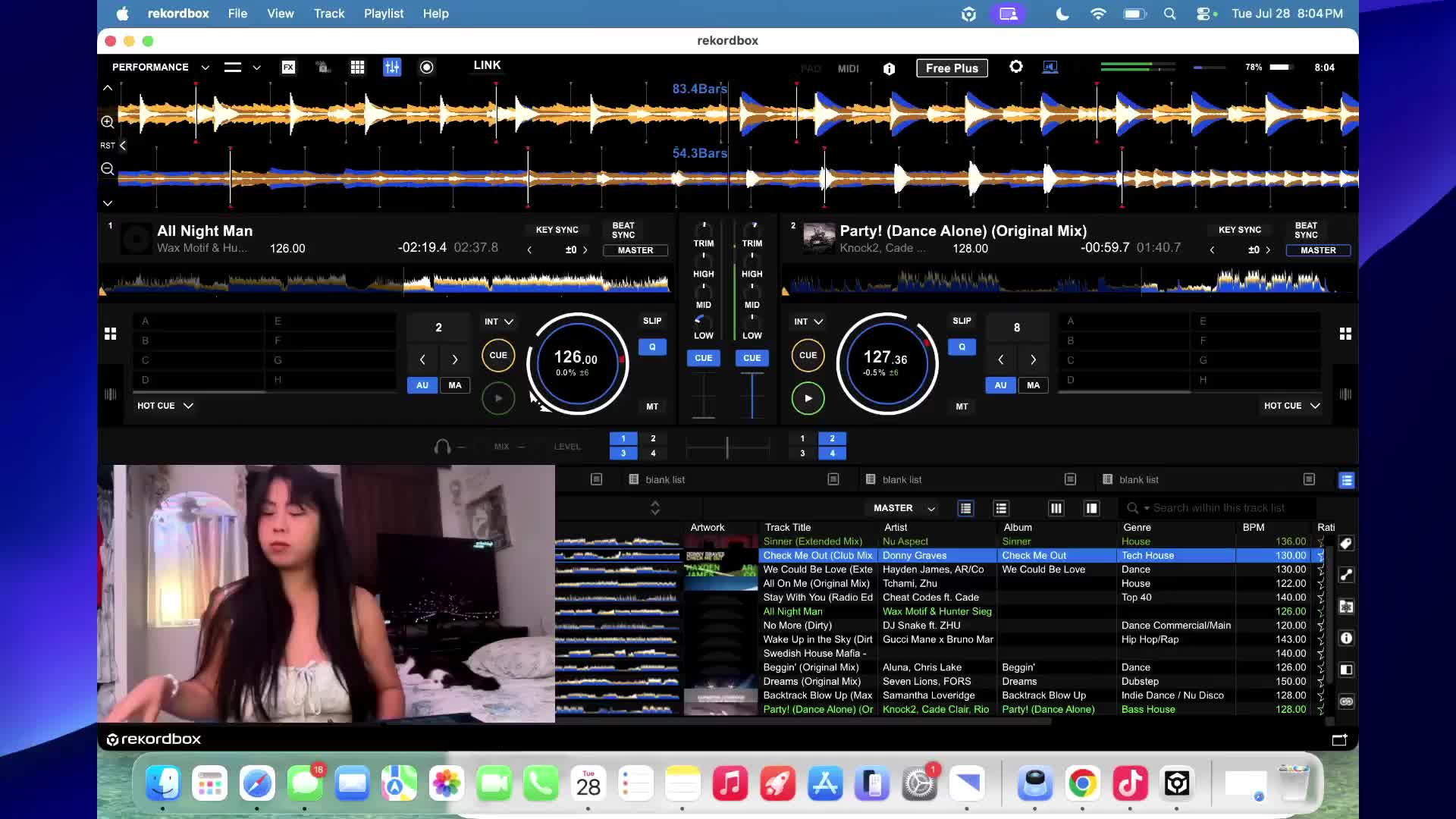The width and height of the screenshot is (1456, 819).
Task: Open the settings gear in rekordbox toolbar
Action: (1016, 67)
